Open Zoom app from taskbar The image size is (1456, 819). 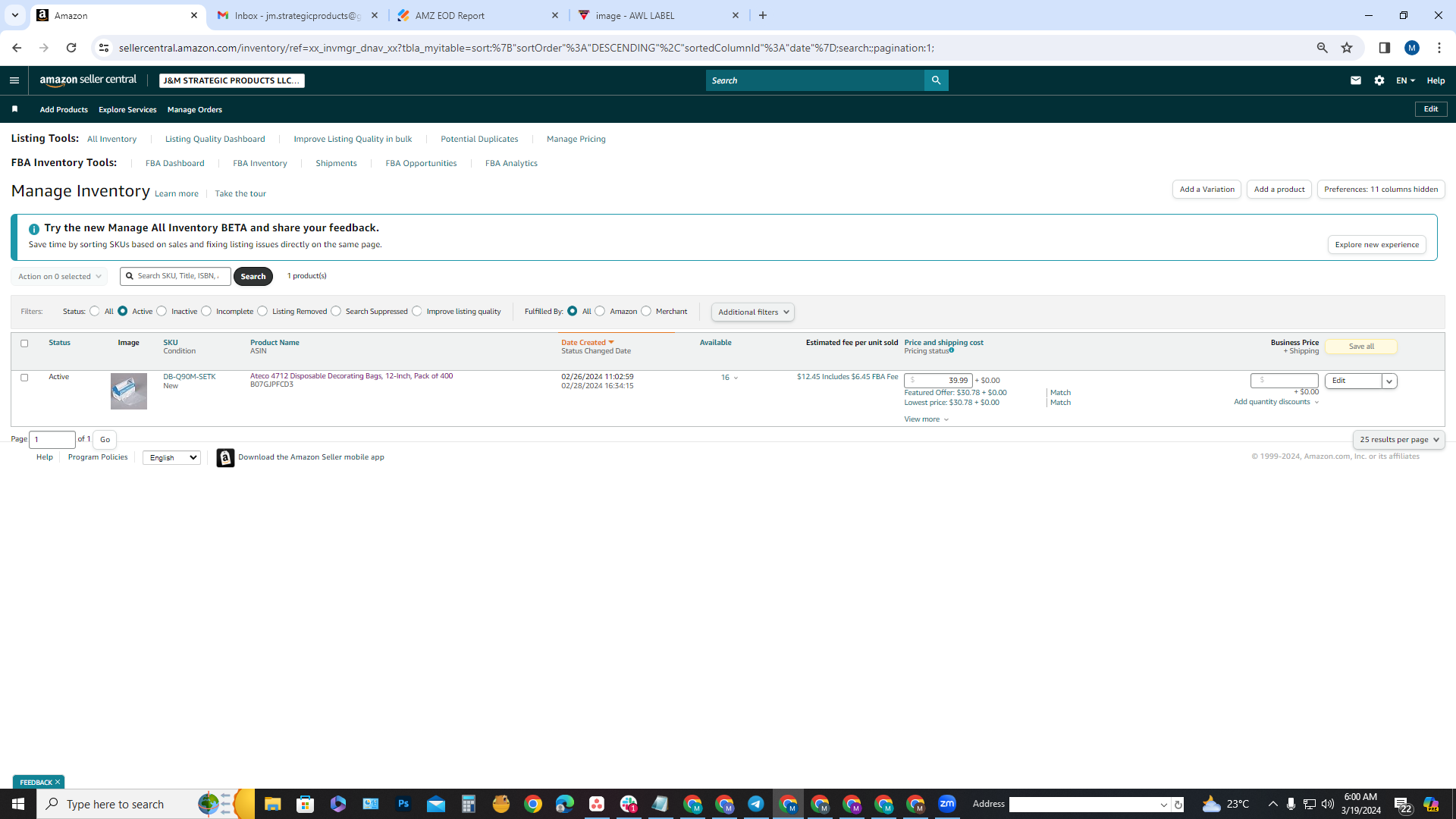tap(947, 804)
